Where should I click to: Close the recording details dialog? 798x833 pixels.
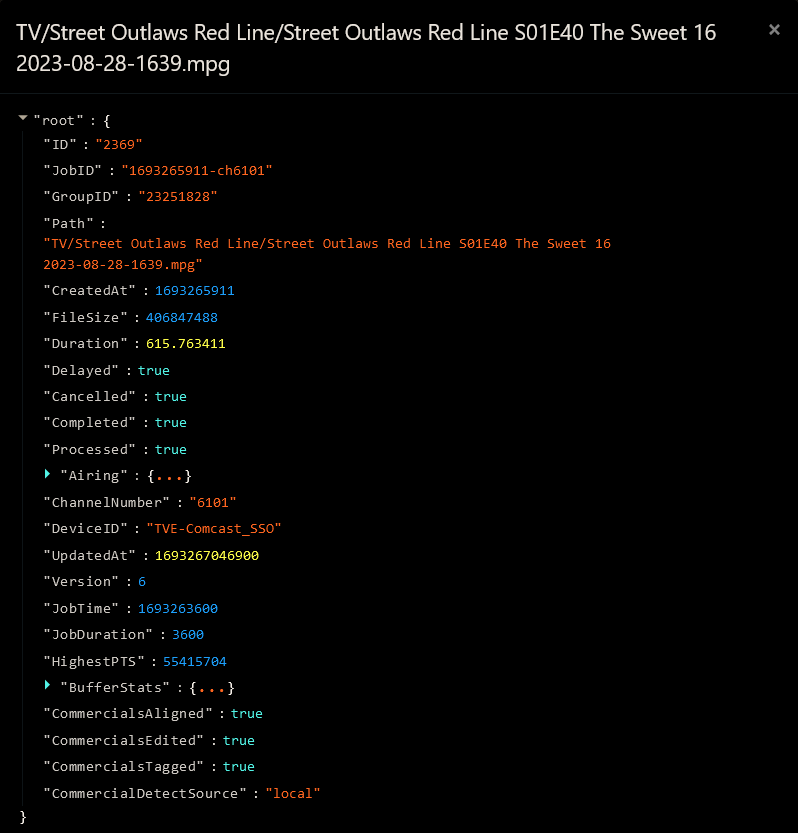point(774,30)
